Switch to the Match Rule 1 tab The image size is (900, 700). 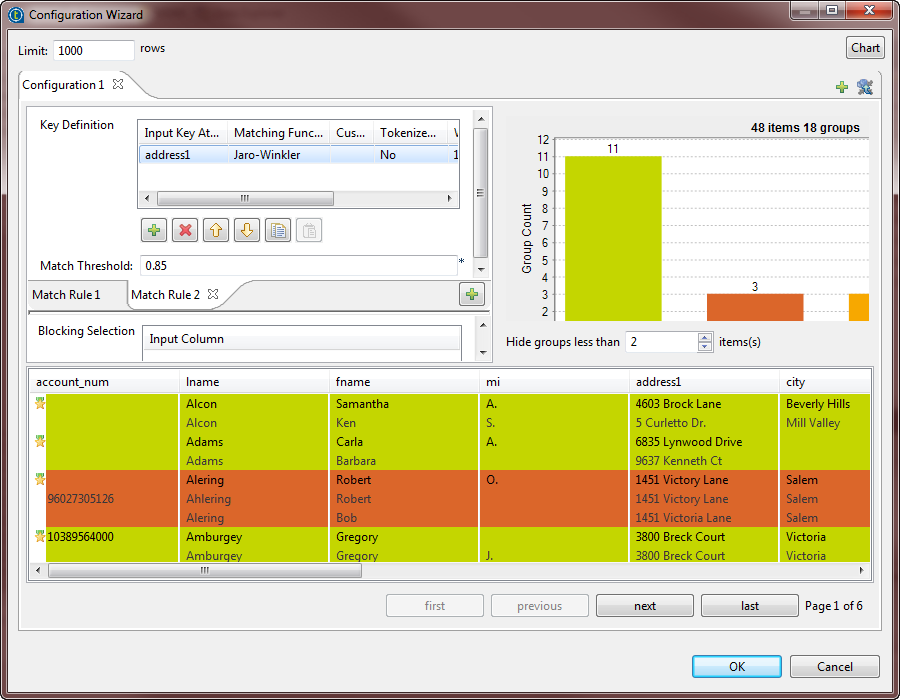point(67,295)
